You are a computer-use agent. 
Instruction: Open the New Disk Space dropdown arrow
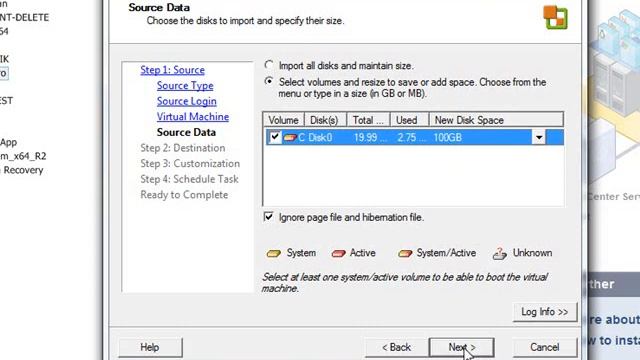click(539, 138)
